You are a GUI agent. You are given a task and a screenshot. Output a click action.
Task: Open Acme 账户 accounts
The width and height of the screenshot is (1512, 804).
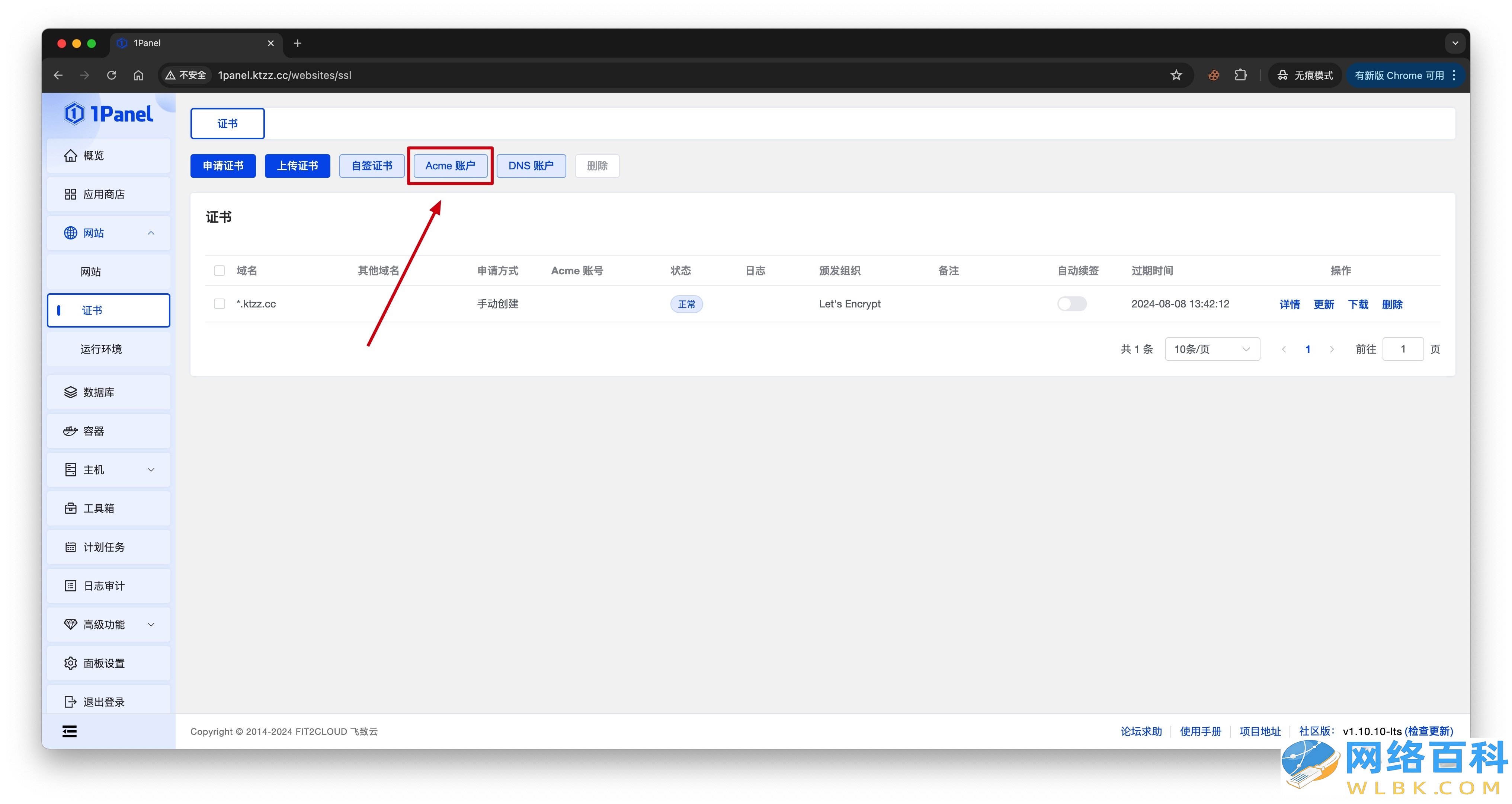(x=450, y=166)
